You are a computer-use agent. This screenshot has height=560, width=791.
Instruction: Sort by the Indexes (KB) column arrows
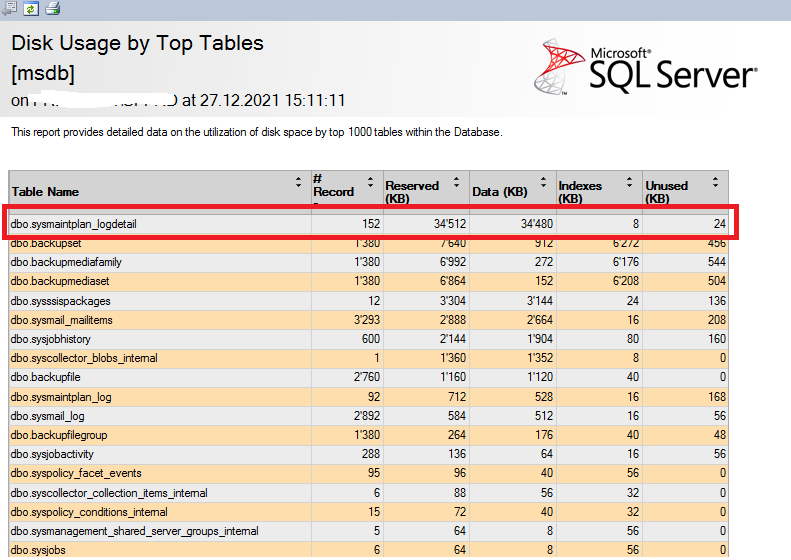tap(629, 182)
